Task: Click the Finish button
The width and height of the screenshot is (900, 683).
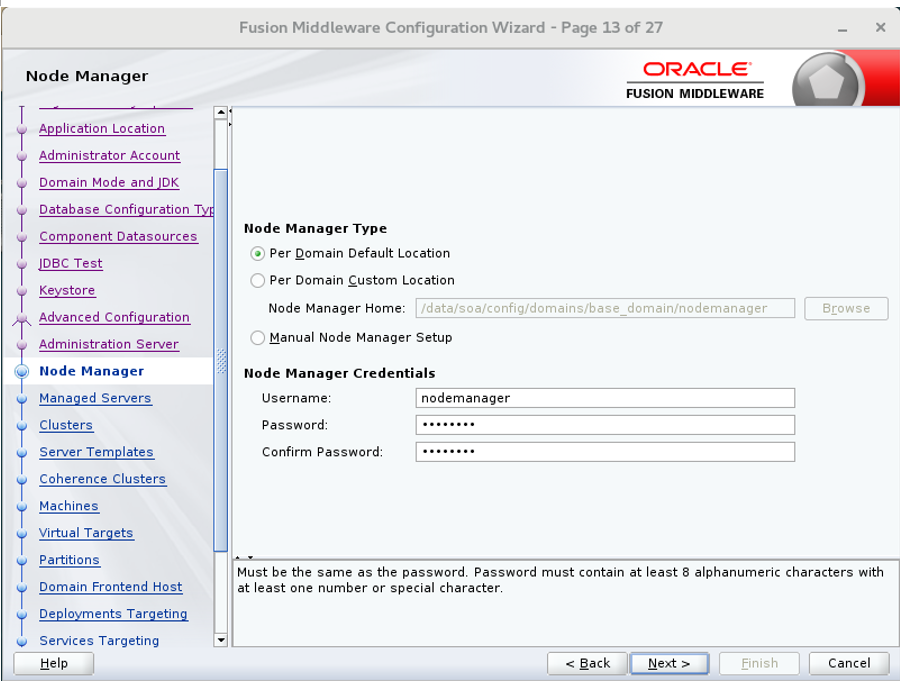Action: [759, 663]
